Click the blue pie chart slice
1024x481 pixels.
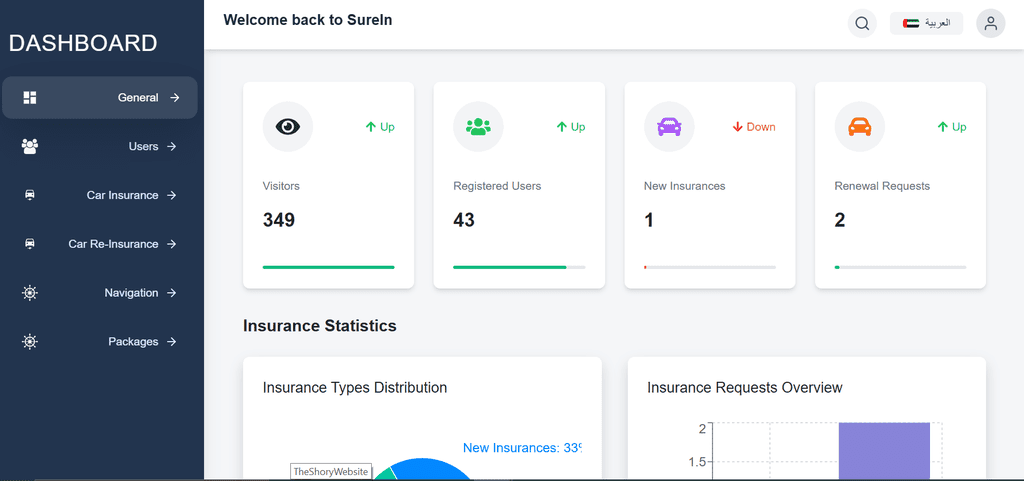click(x=431, y=469)
